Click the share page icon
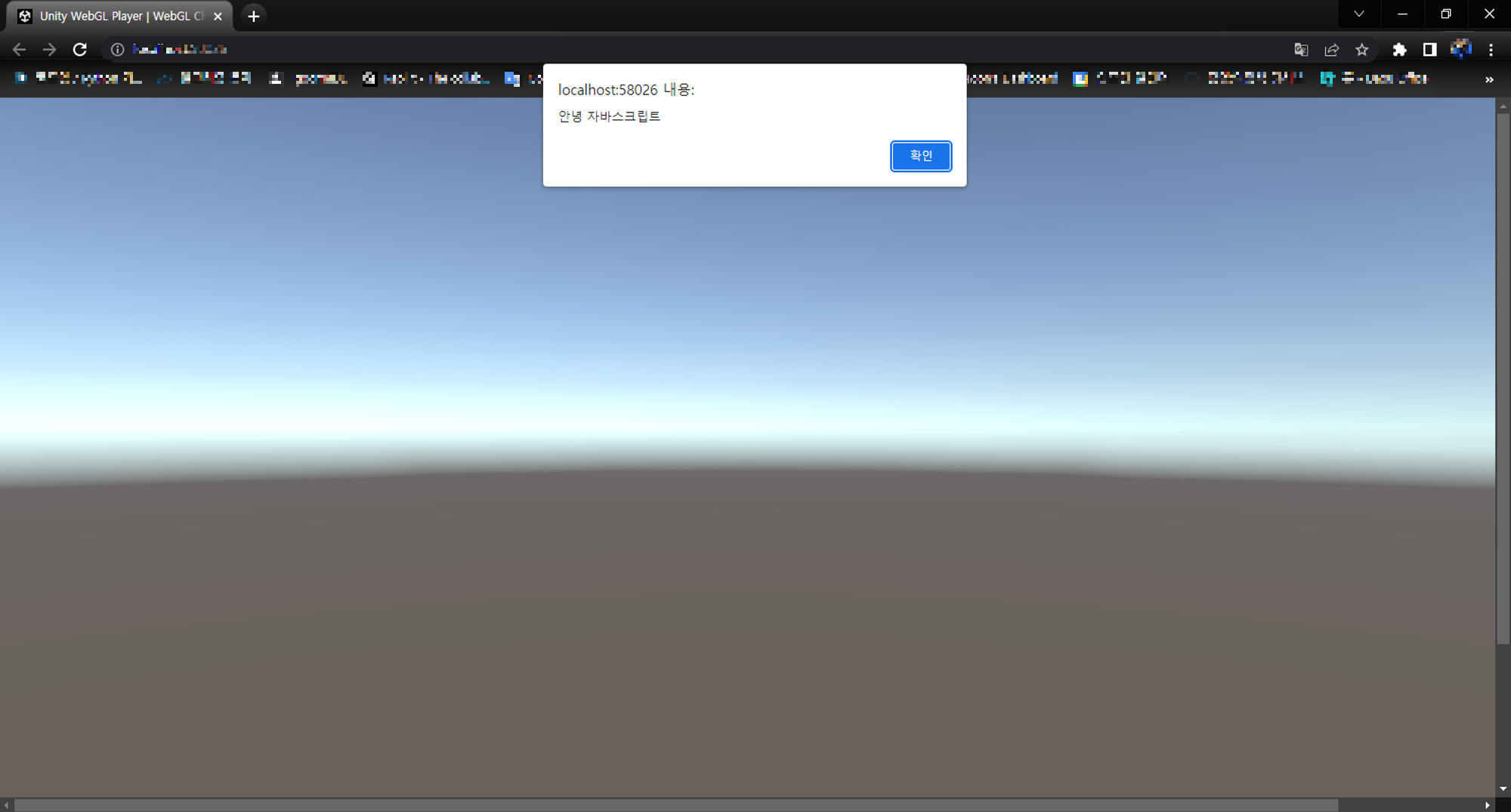This screenshot has width=1511, height=812. (1331, 49)
